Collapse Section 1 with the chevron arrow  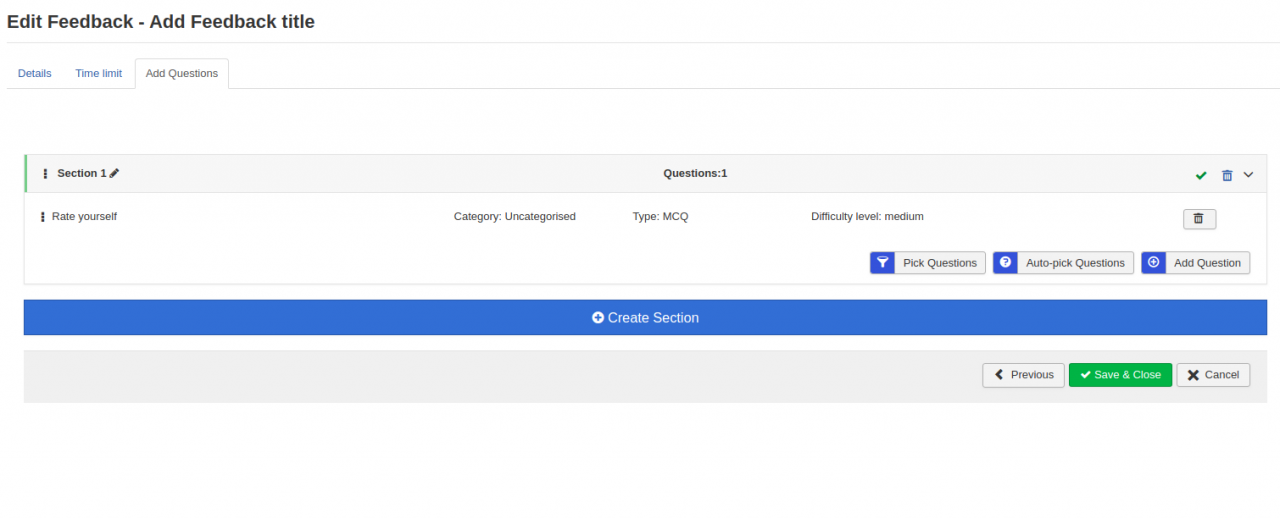pos(1248,175)
